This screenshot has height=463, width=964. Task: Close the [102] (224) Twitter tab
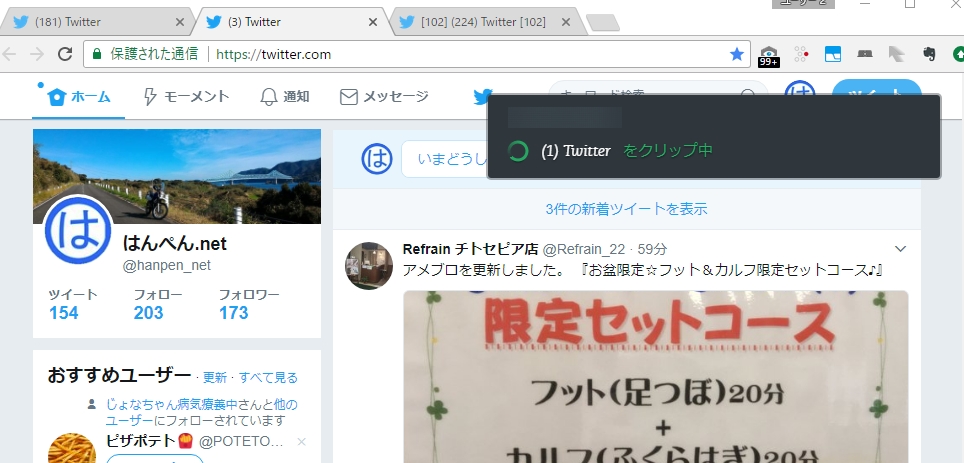[x=566, y=22]
